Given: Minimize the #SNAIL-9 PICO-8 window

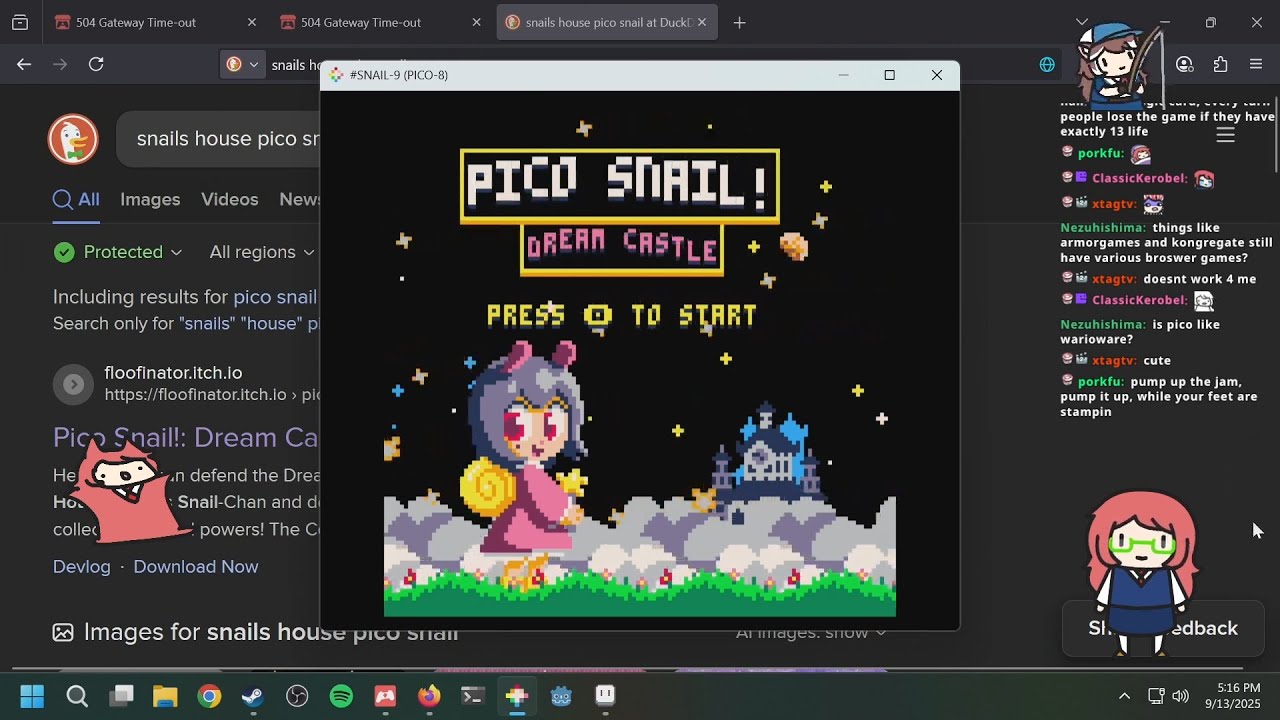Looking at the screenshot, I should click(x=843, y=75).
